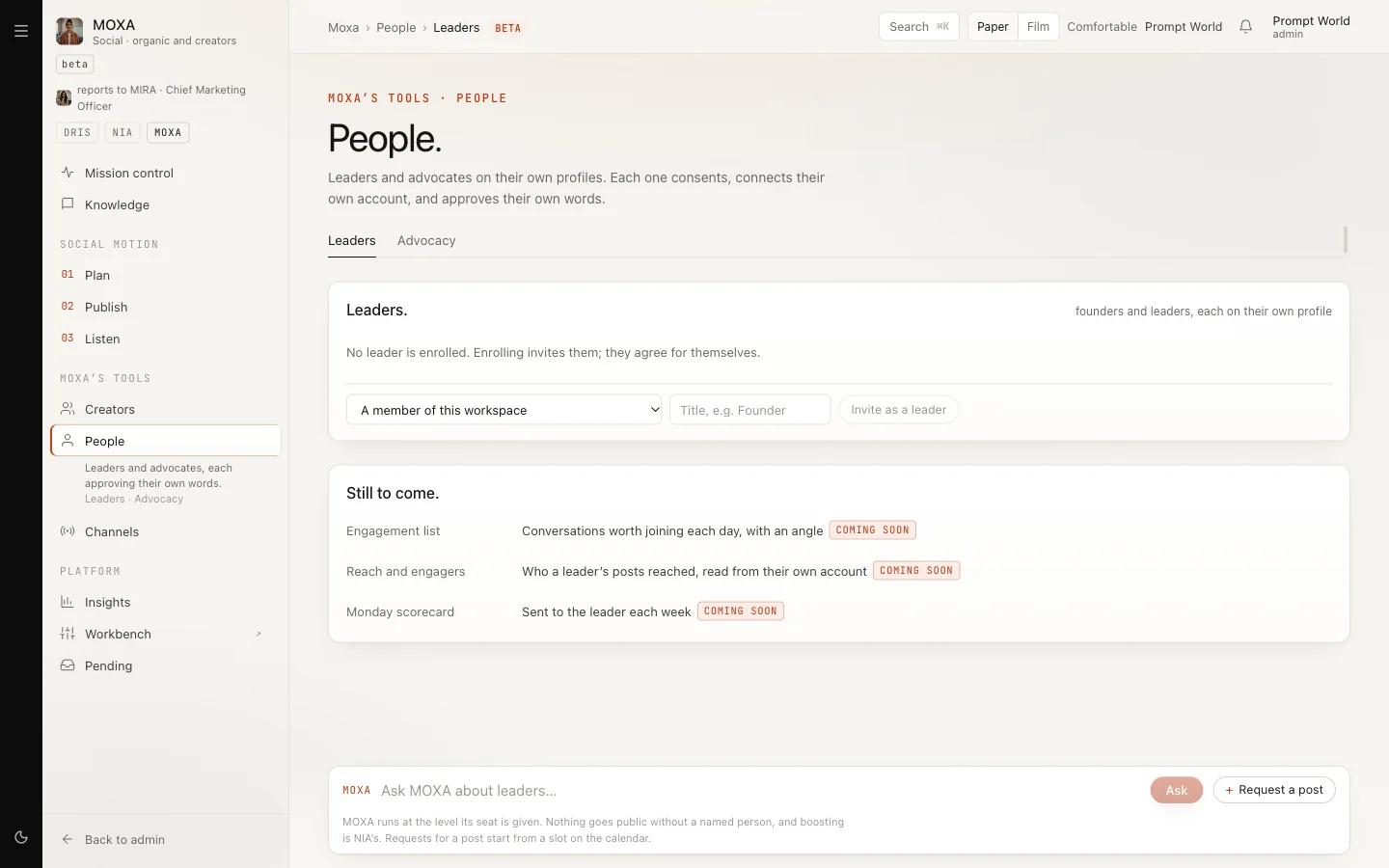Click Request a post button

point(1274,790)
